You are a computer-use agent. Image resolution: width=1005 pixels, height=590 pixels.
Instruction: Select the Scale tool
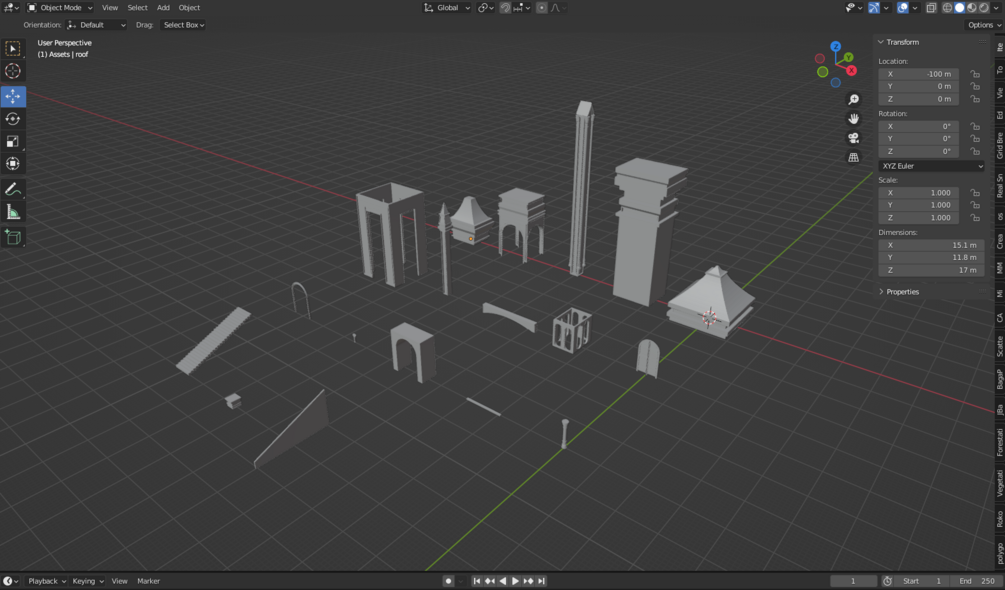pos(13,142)
